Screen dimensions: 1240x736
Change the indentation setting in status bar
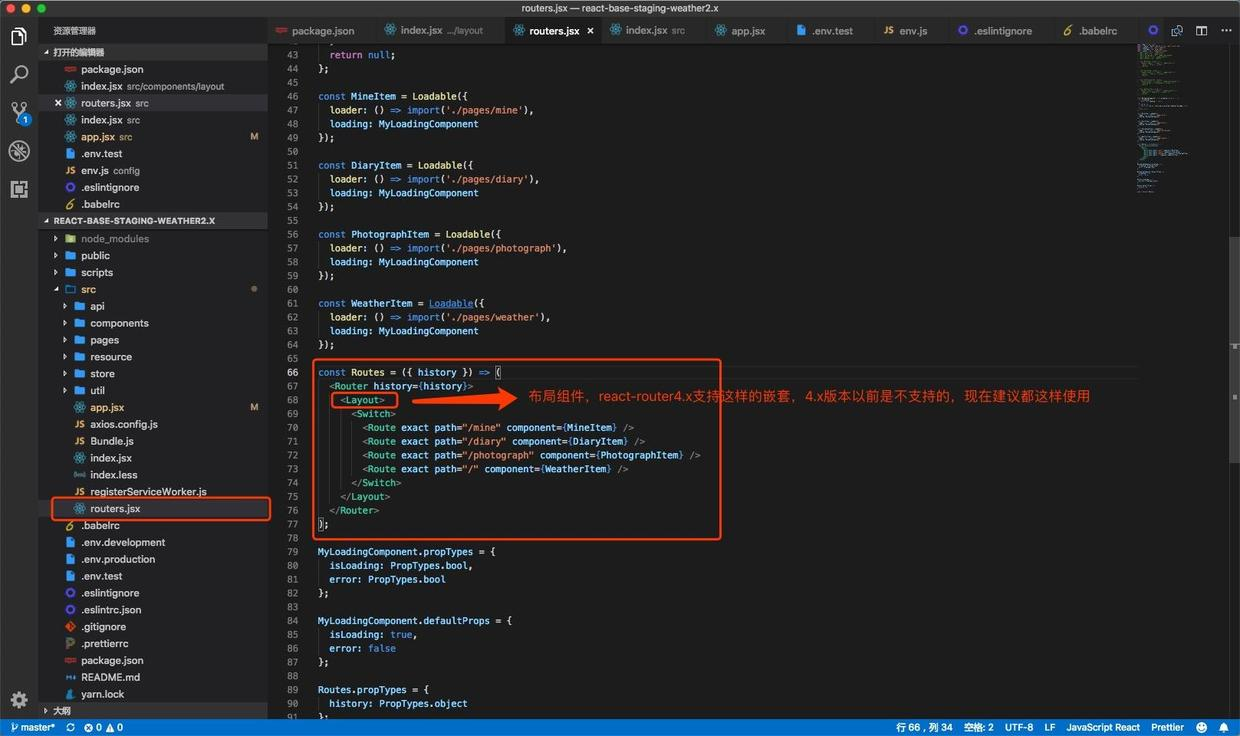[x=978, y=727]
